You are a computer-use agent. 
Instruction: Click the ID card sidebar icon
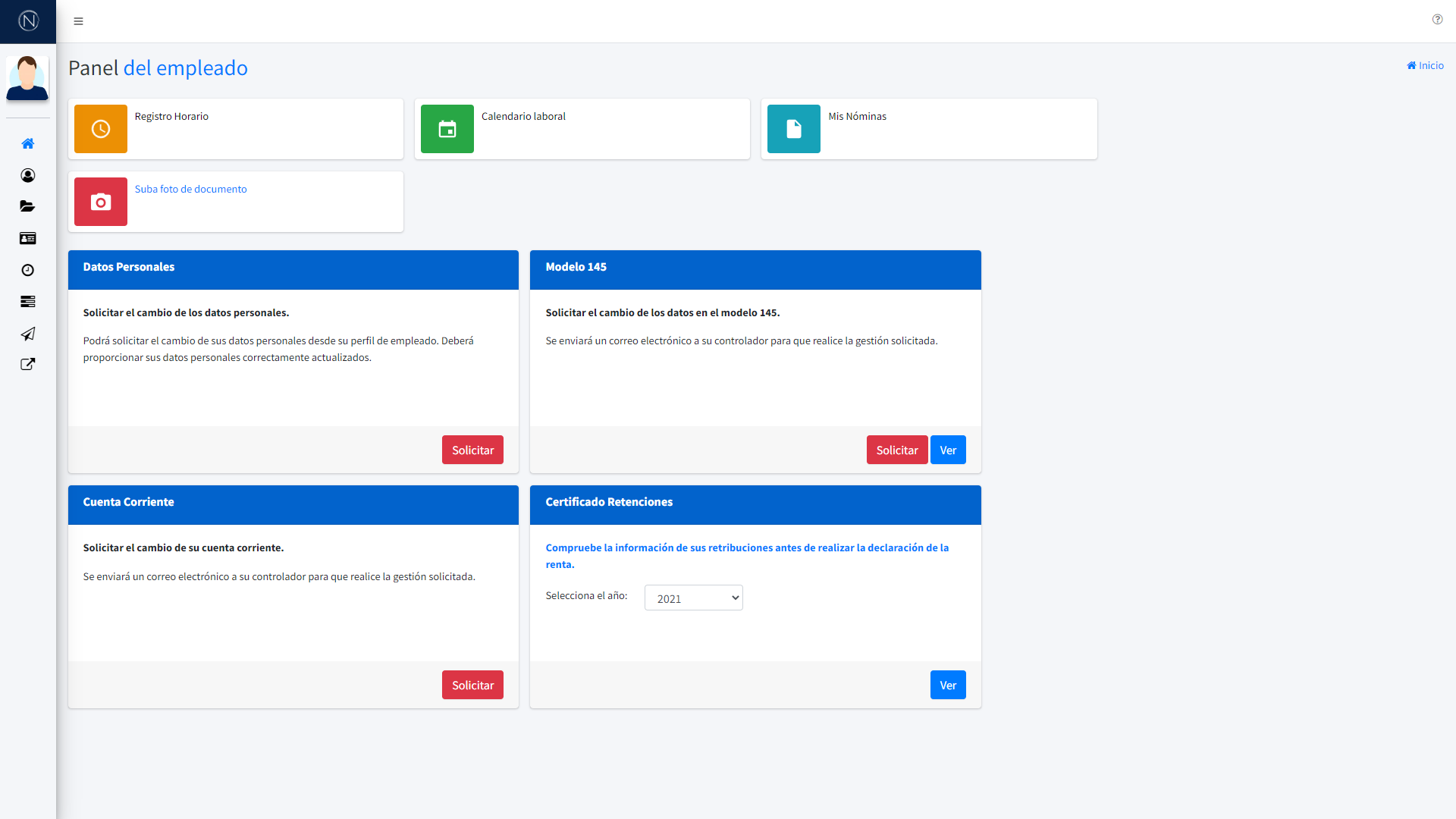coord(28,238)
